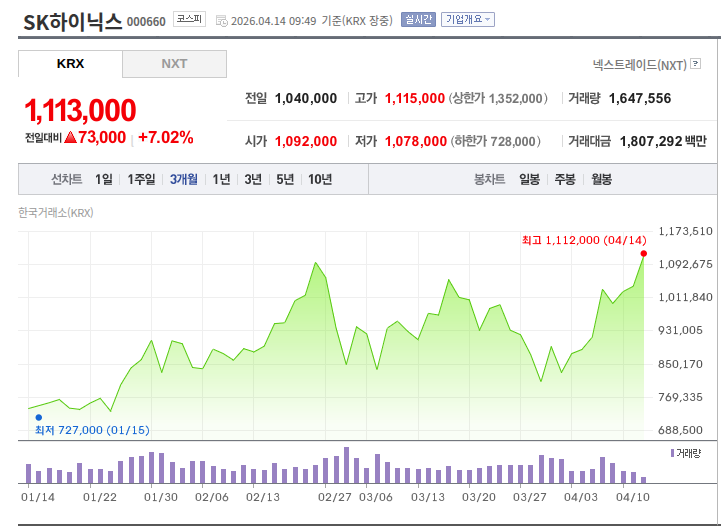The image size is (721, 526).
Task: Click the red high point marker on chart
Action: pyautogui.click(x=644, y=254)
